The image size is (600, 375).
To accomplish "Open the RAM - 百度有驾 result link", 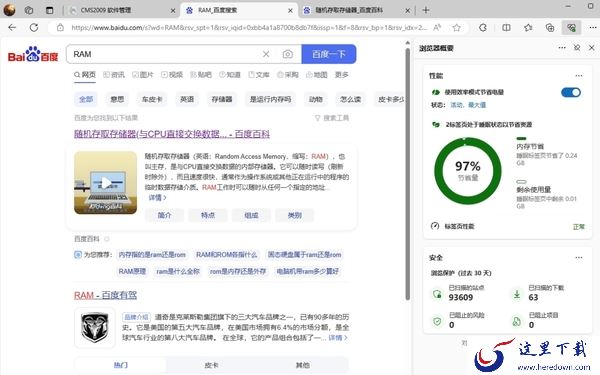I will click(105, 295).
